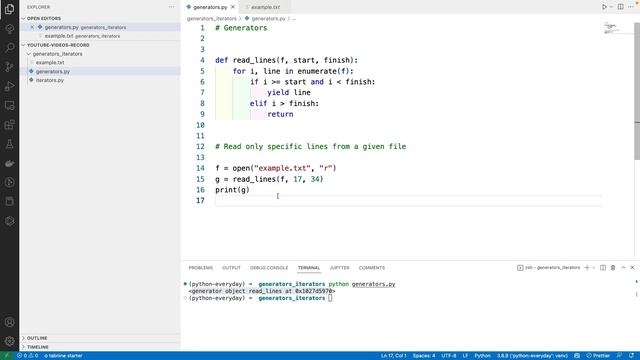Switch to the Debug Console tab
Image resolution: width=640 pixels, height=360 pixels.
pos(269,268)
